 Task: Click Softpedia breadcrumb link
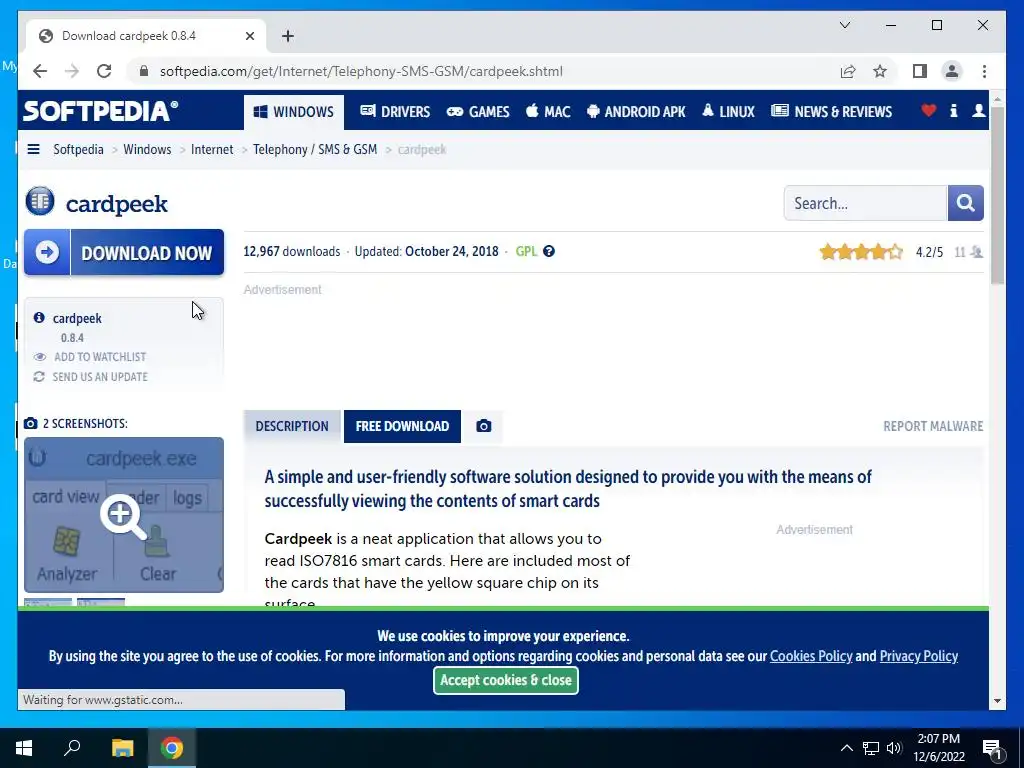[78, 150]
